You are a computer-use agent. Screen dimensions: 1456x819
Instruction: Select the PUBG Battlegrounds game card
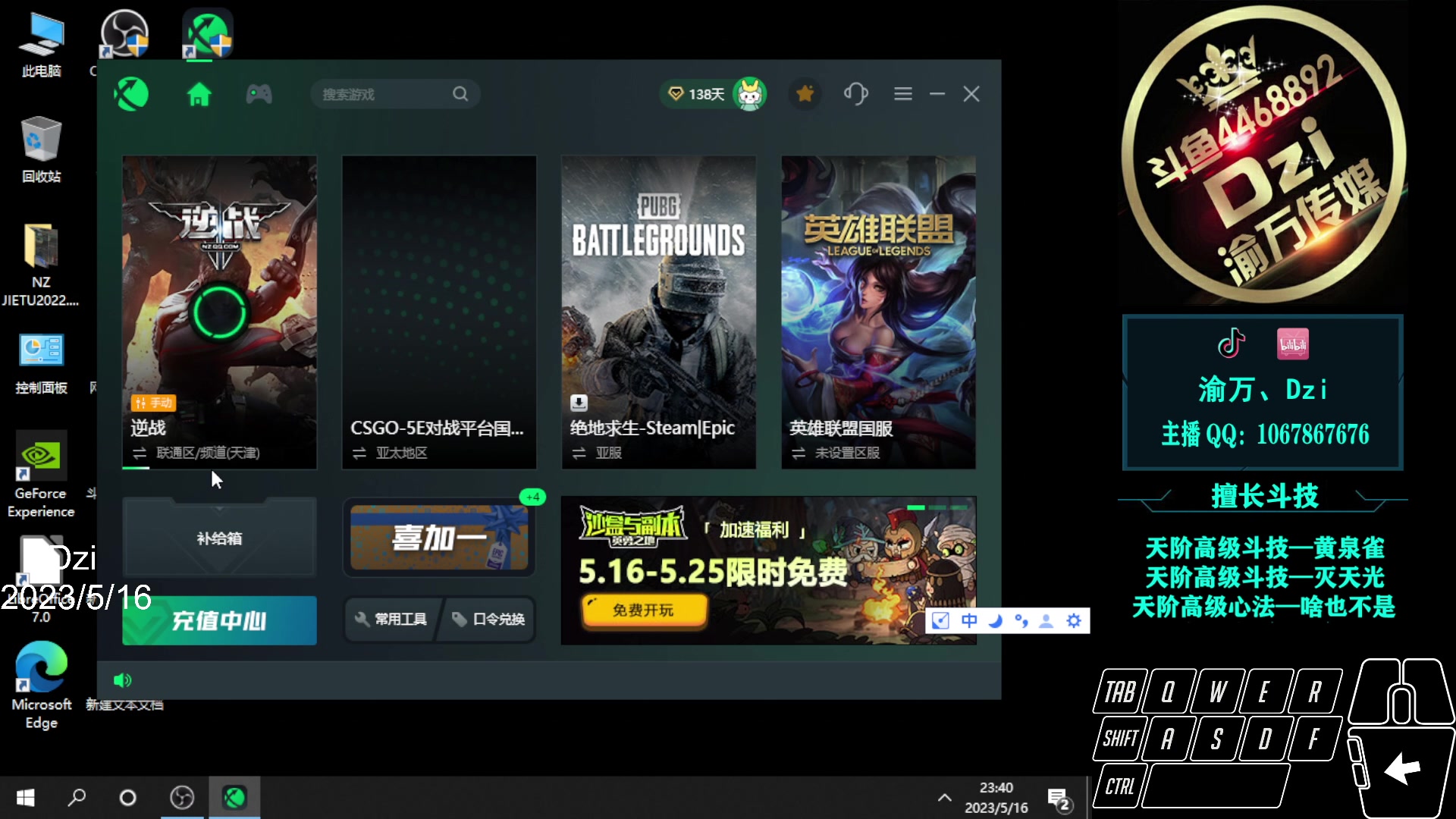coord(658,312)
